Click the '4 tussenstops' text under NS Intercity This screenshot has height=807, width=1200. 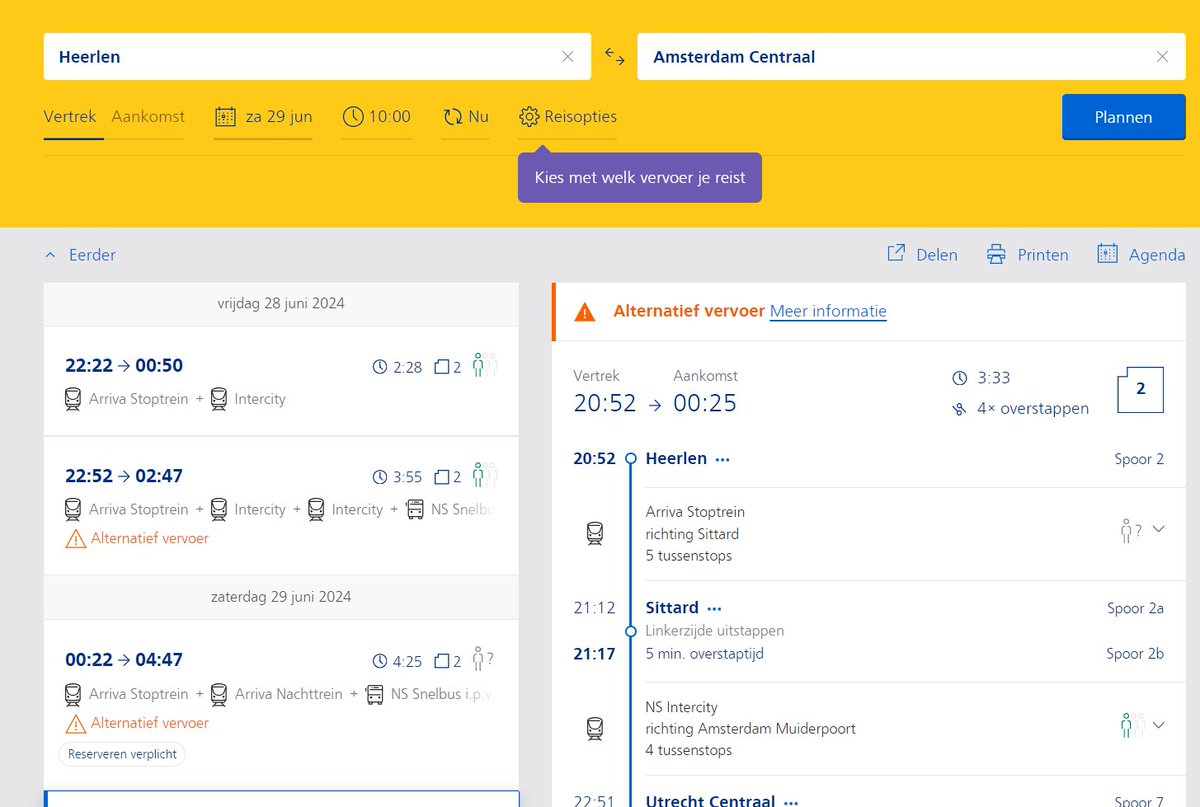point(689,750)
